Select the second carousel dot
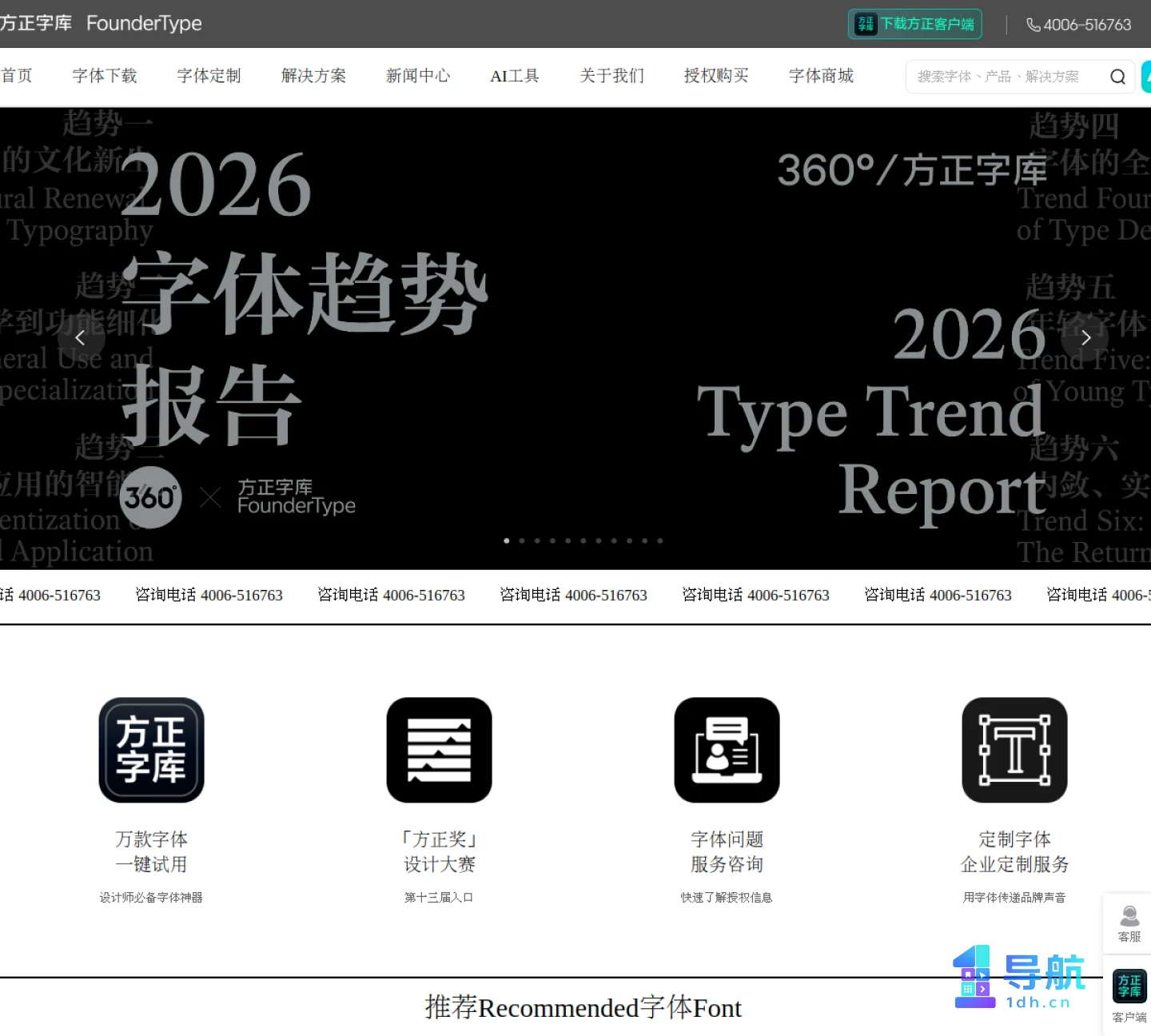The height and width of the screenshot is (1036, 1151). (522, 541)
